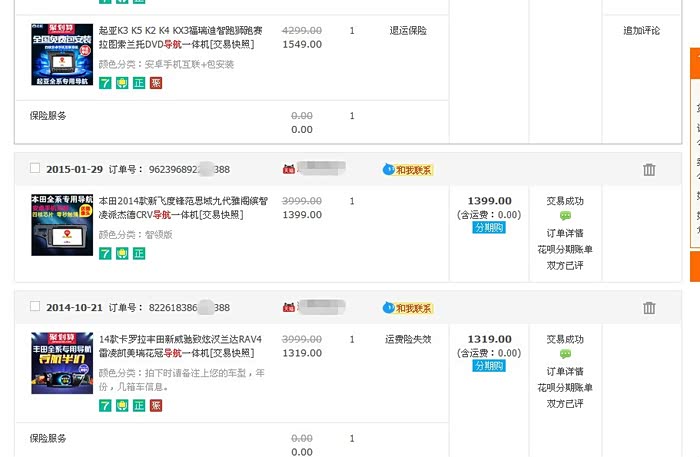Open 订单详情 for the Honda order
The width and height of the screenshot is (700, 457).
pyautogui.click(x=565, y=233)
